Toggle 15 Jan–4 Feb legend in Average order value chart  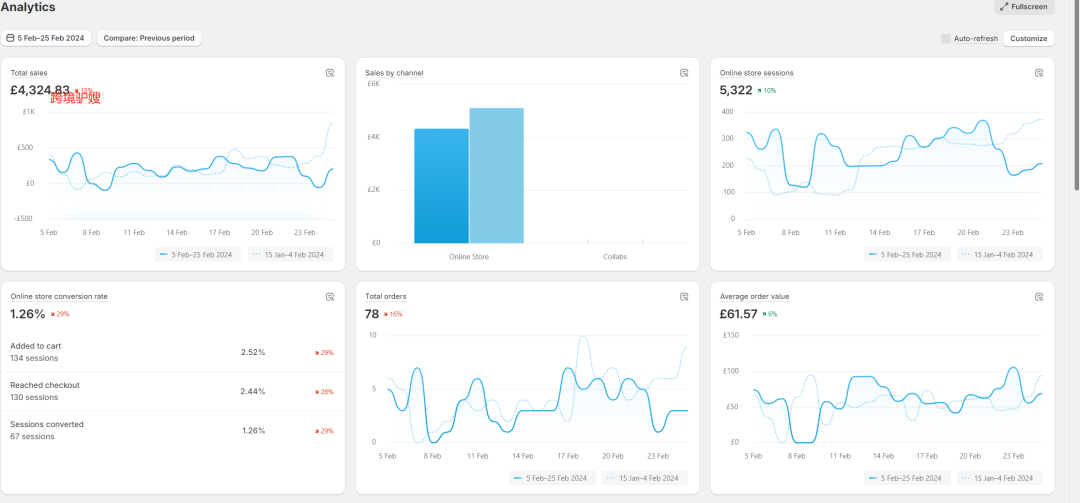coord(999,478)
